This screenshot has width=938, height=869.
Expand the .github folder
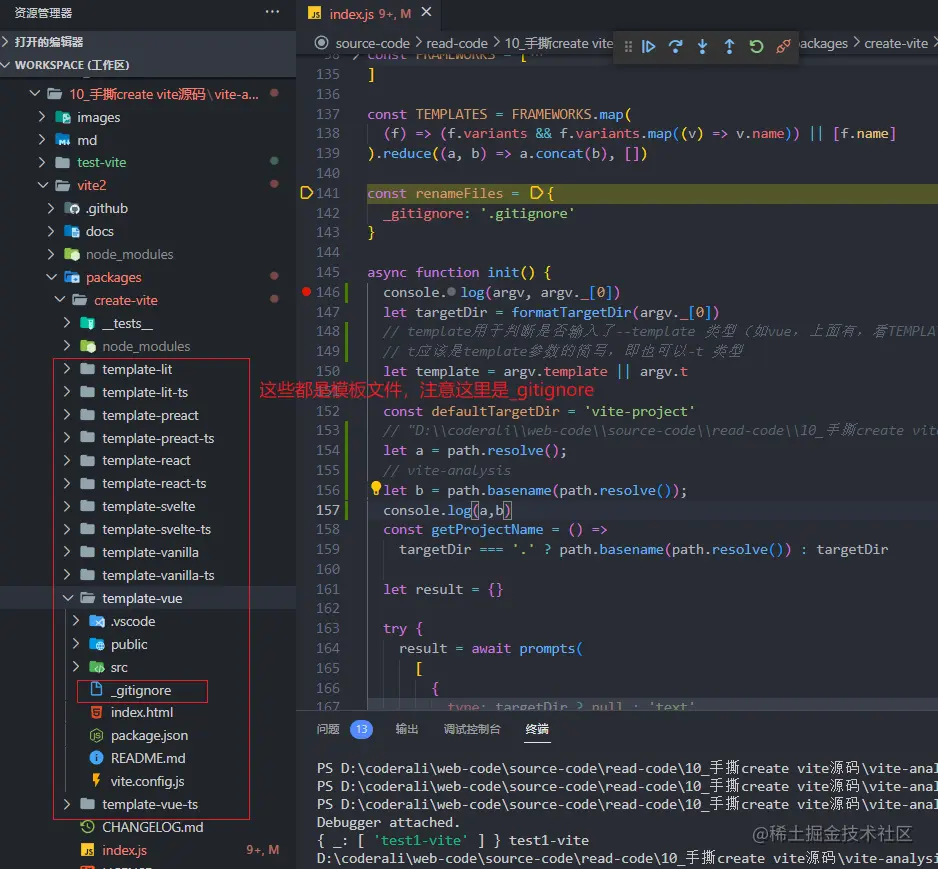(x=106, y=208)
